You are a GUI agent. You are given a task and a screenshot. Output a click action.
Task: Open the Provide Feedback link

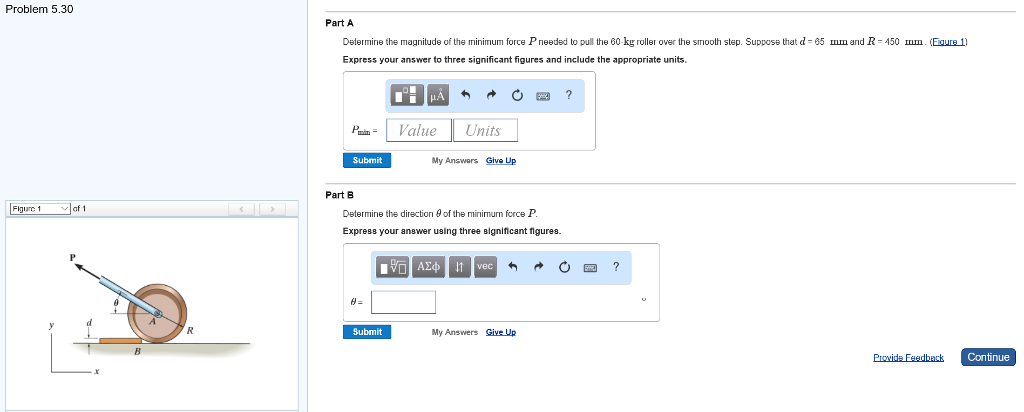[908, 357]
